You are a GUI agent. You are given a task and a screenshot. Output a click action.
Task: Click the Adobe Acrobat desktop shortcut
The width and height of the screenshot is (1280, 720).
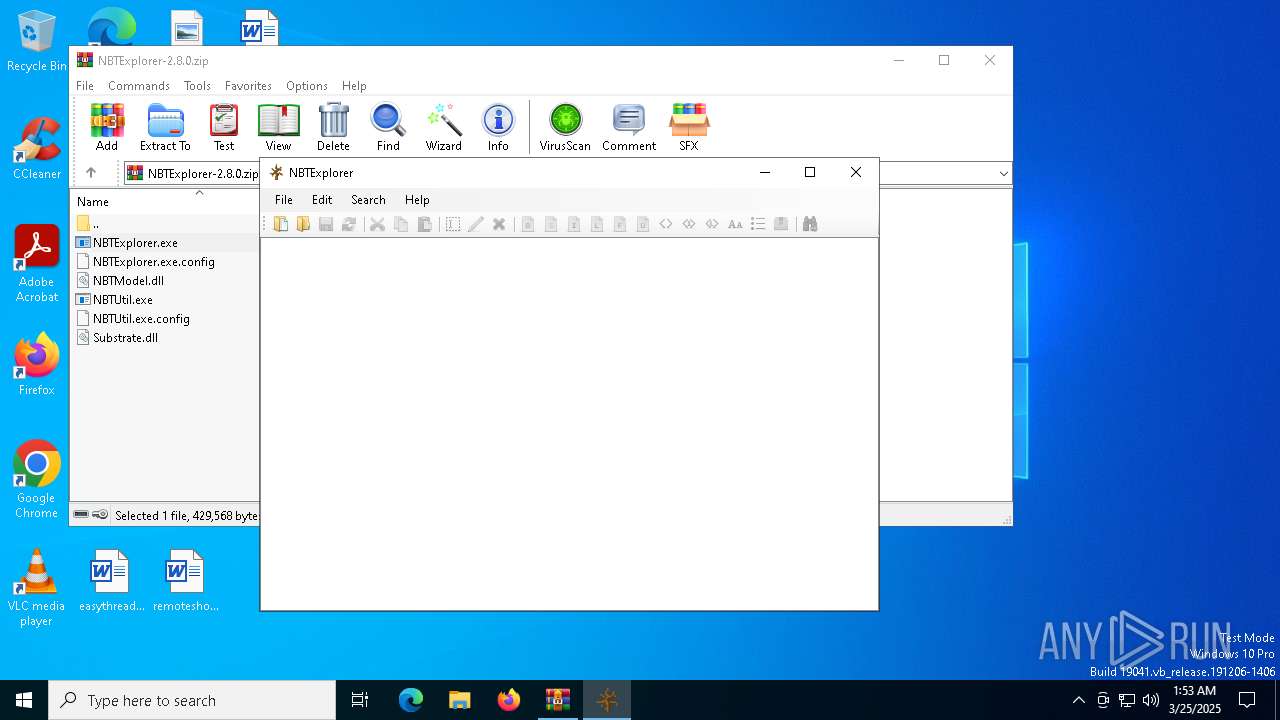coord(37,264)
